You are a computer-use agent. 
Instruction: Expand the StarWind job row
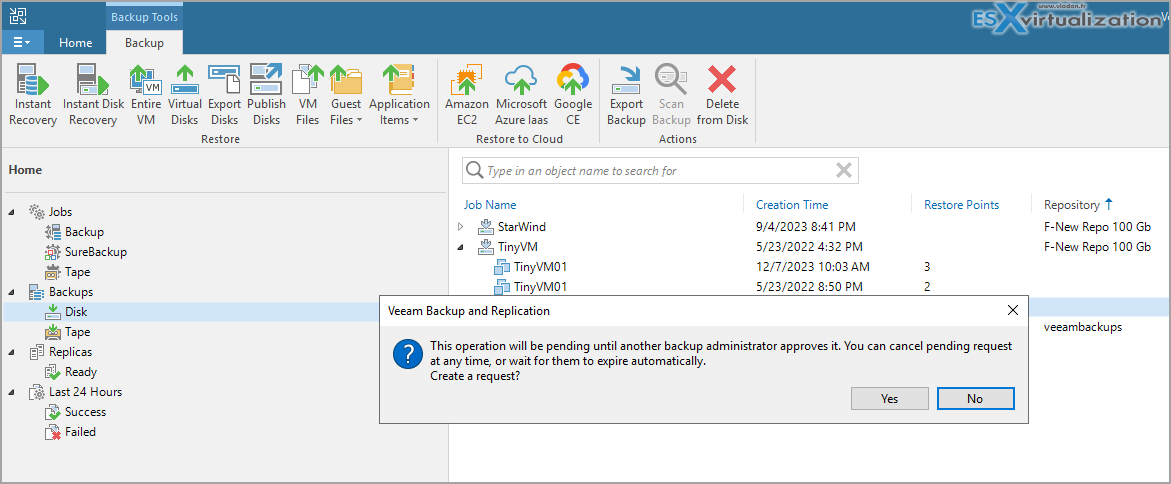pos(461,226)
